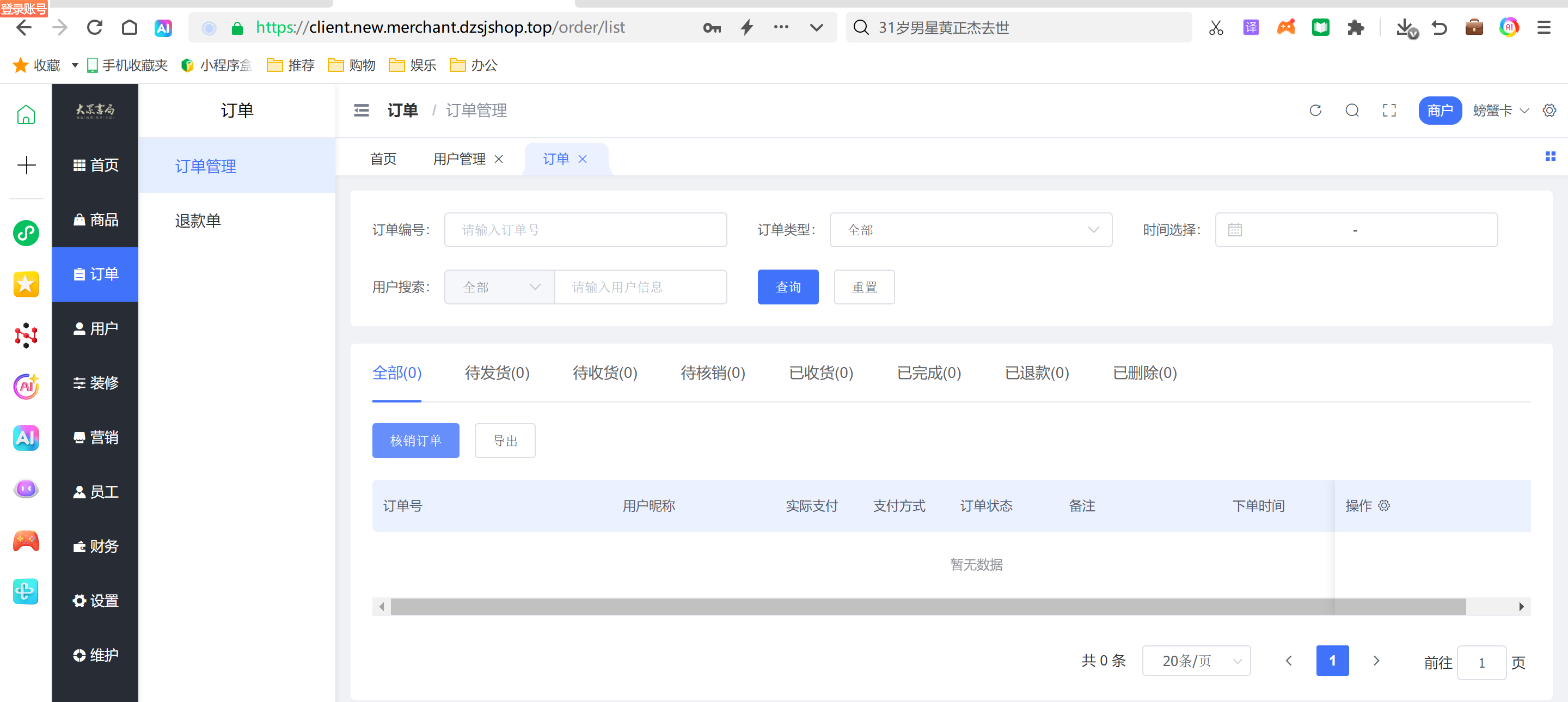Image resolution: width=1568 pixels, height=702 pixels.
Task: Open the 财务 item in dark nav
Action: [96, 547]
